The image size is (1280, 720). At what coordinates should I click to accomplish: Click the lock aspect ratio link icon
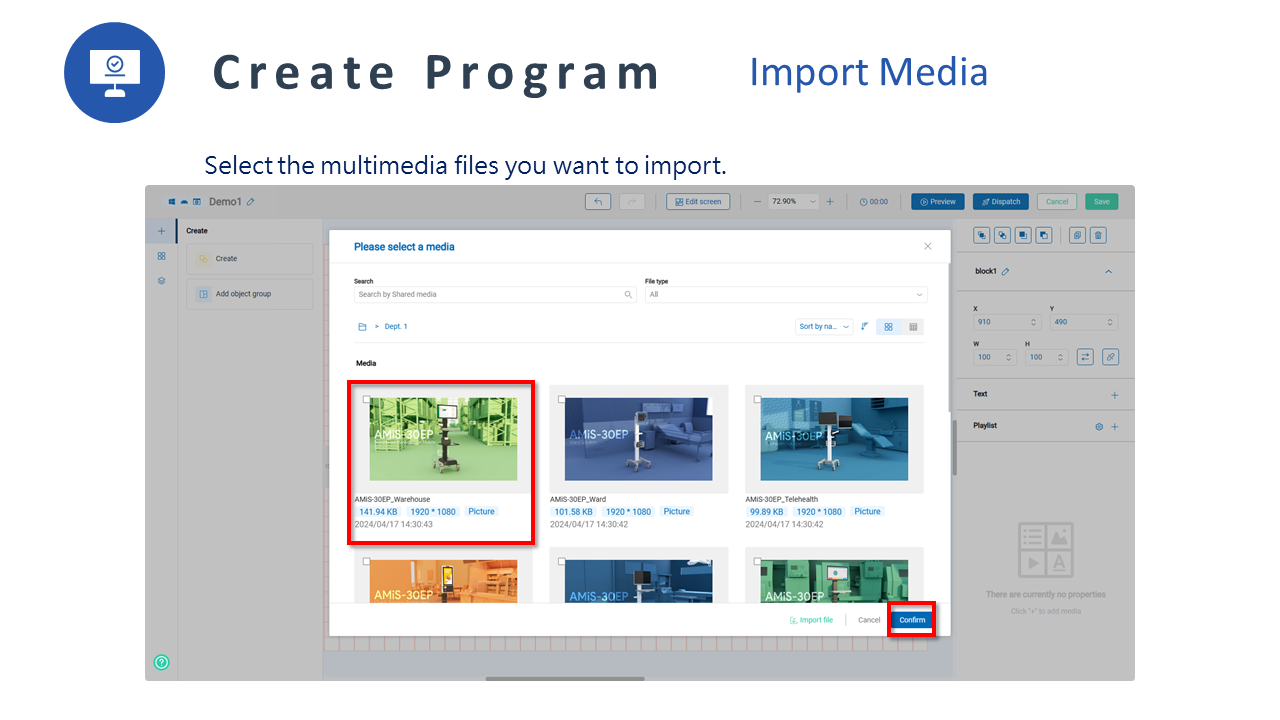pos(1110,357)
